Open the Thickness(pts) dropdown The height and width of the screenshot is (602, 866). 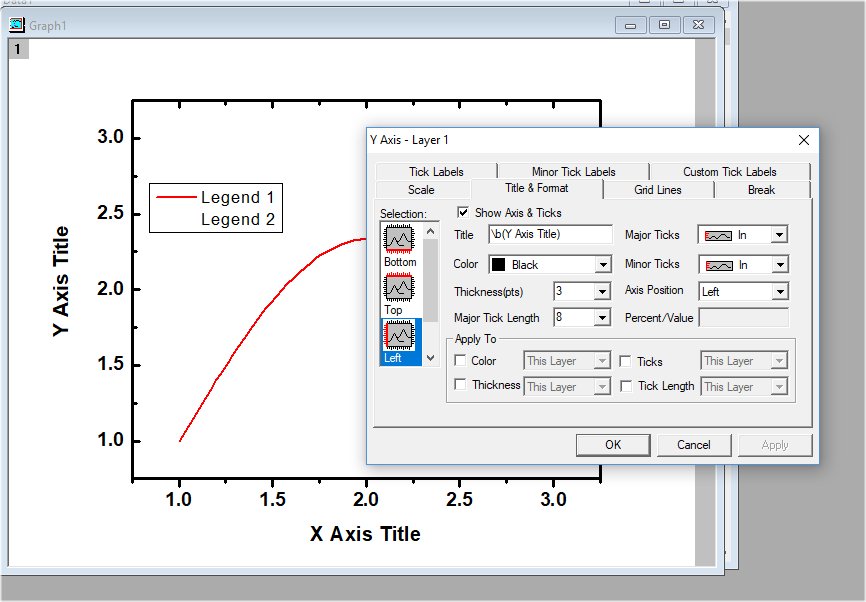click(602, 291)
